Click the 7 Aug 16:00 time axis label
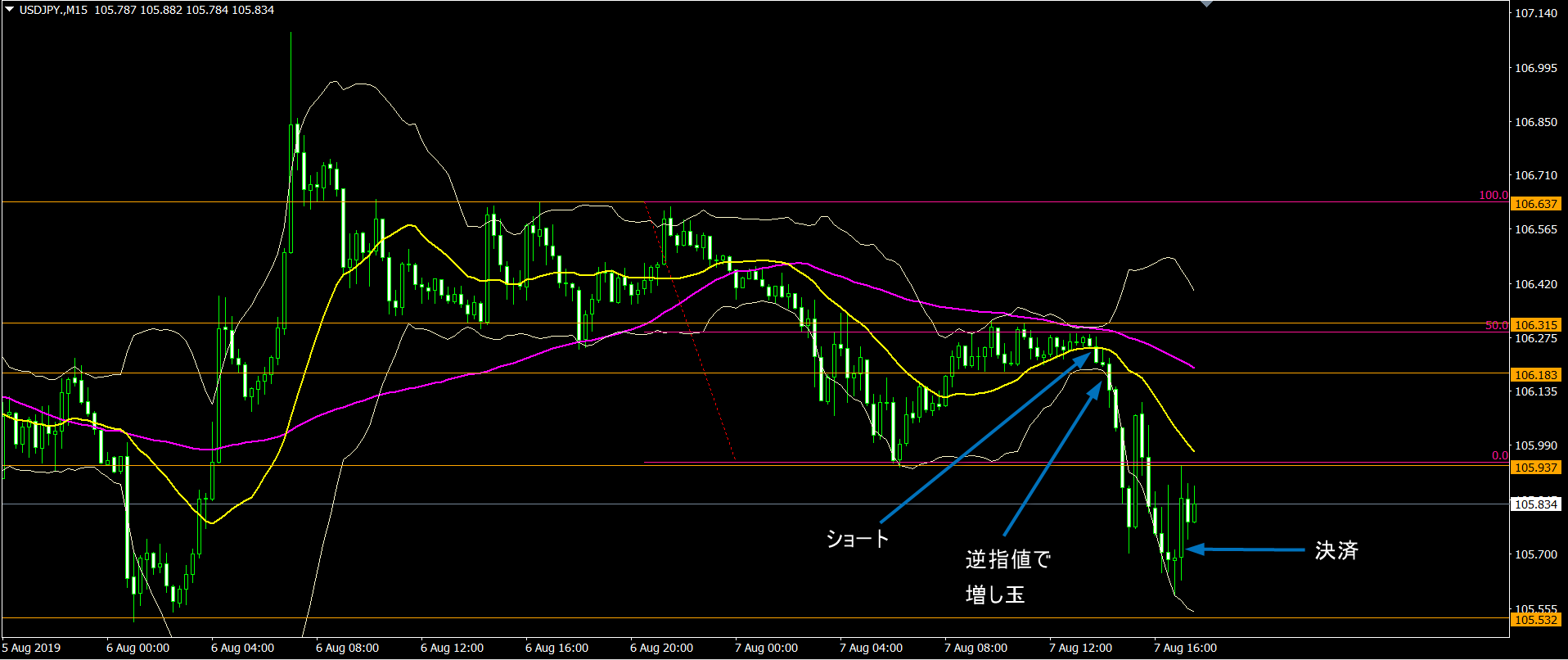 [x=1185, y=648]
